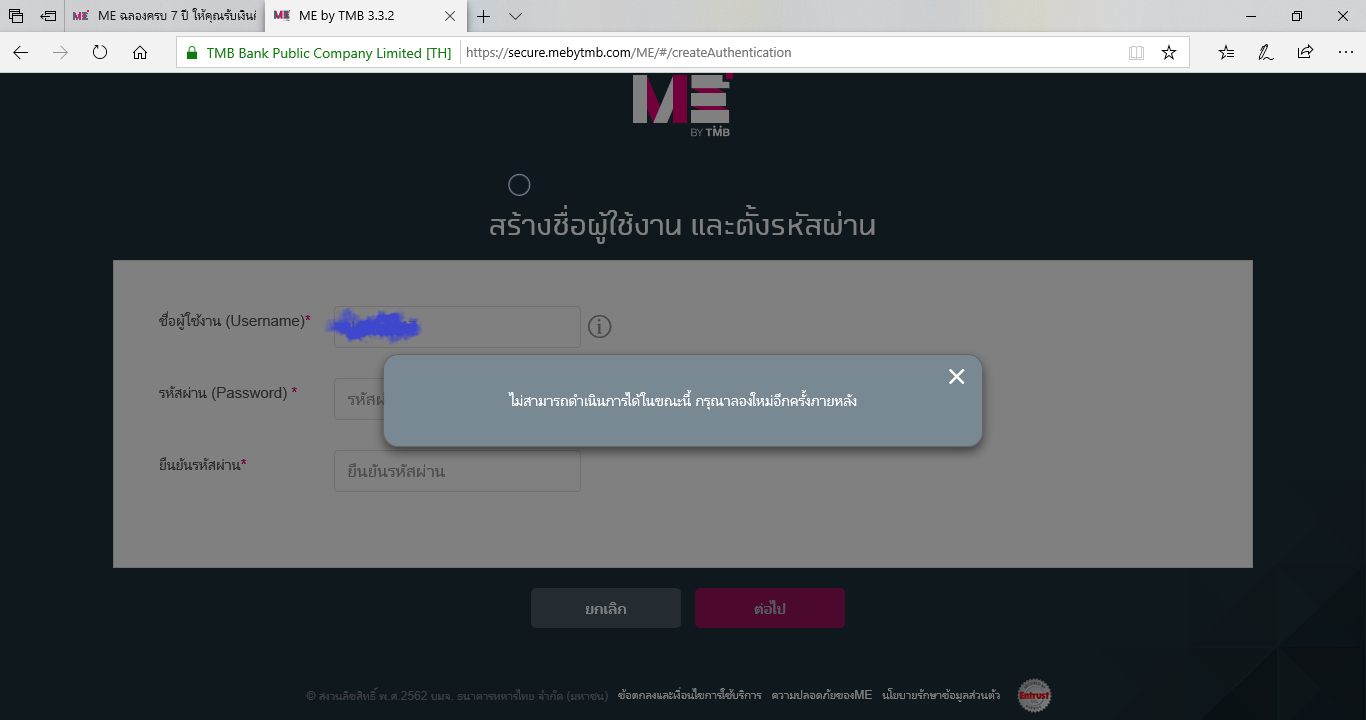This screenshot has height=720, width=1366.
Task: Open browser settings and more menu
Action: [x=1345, y=53]
